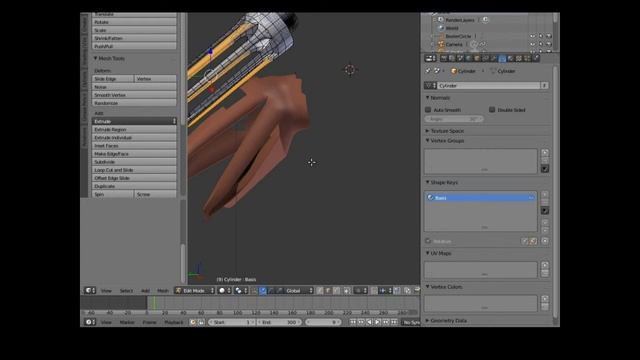Open the Object Data properties tab (highlighted)
The height and width of the screenshot is (360, 640).
(x=502, y=58)
